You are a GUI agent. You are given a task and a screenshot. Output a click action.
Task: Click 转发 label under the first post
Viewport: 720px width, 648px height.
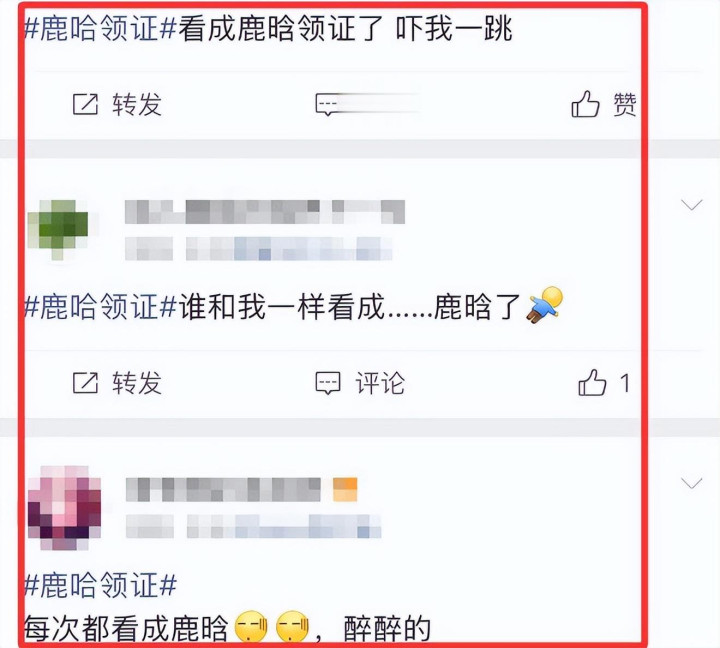(x=137, y=104)
